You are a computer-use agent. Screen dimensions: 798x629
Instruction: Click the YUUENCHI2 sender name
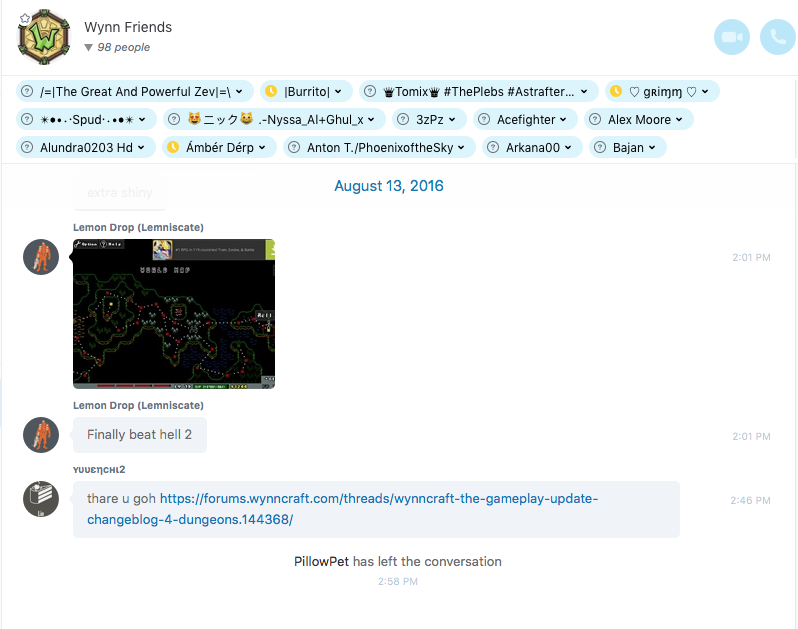click(99, 470)
